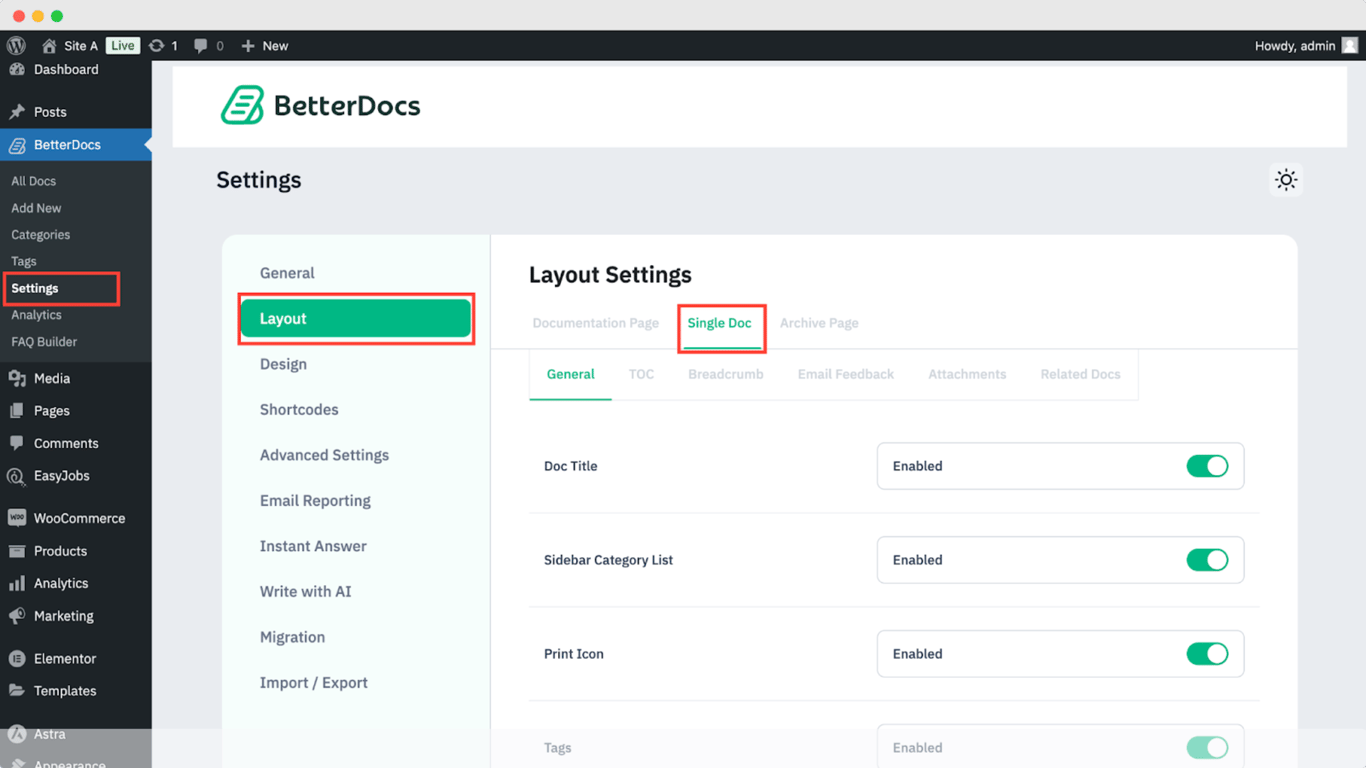Select Shortcodes in the settings menu
This screenshot has height=768, width=1366.
[x=299, y=410]
